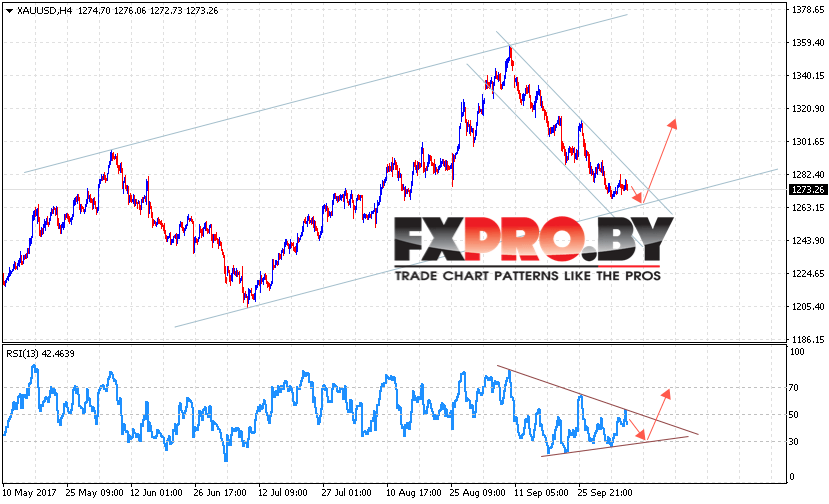
Task: Select the 25 Sep 21:00 date marker
Action: pyautogui.click(x=604, y=493)
